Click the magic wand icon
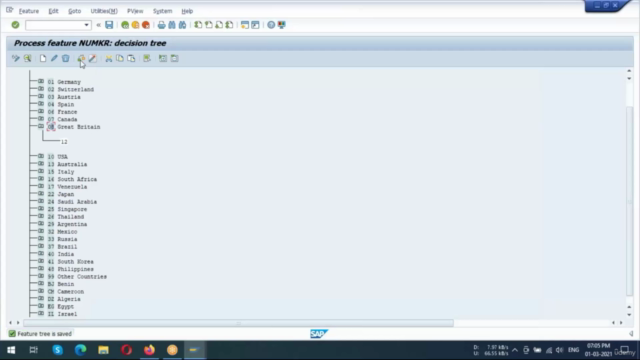The height and width of the screenshot is (360, 640). click(93, 58)
